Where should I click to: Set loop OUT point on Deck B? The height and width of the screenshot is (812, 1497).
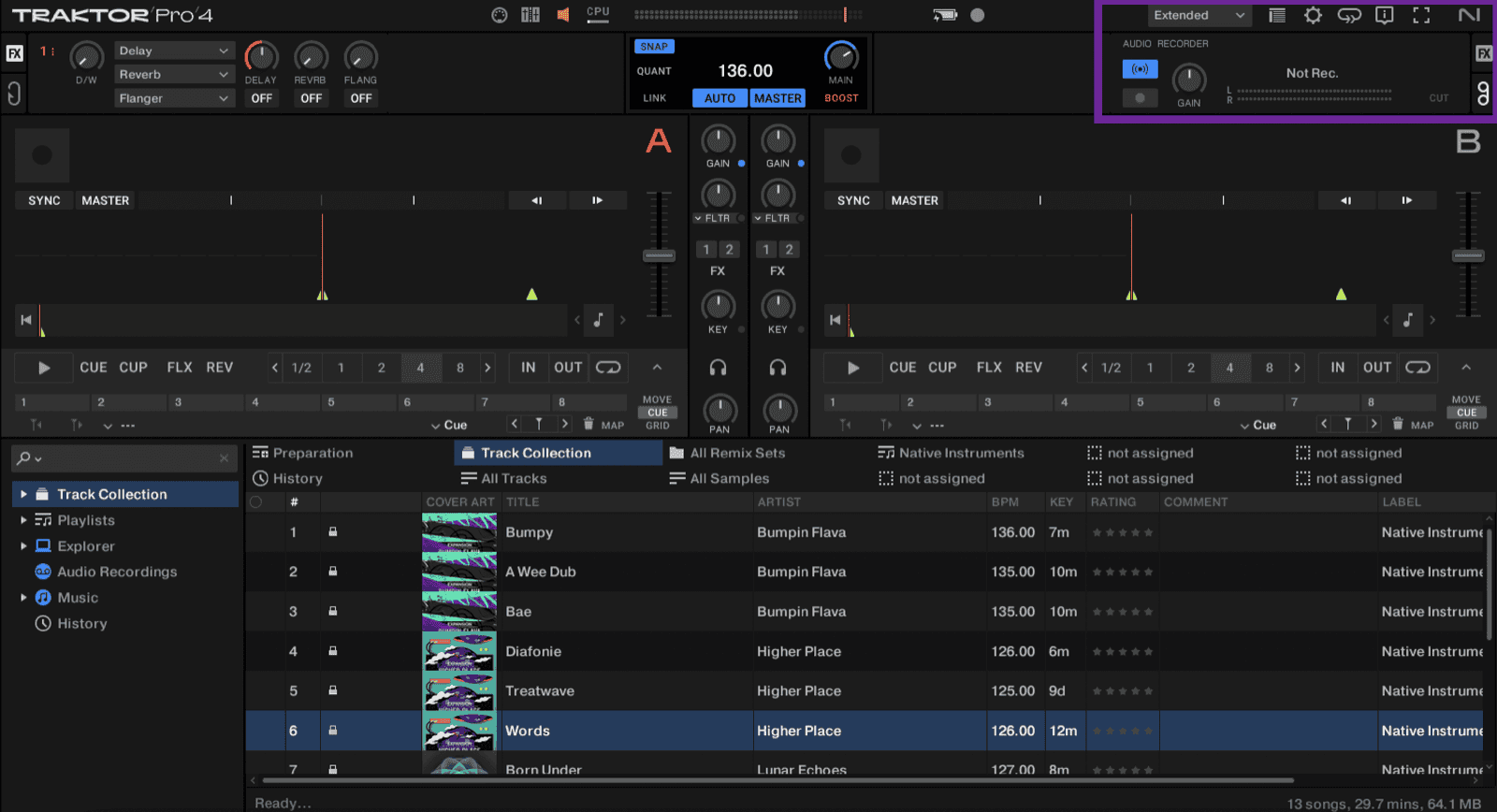1377,368
